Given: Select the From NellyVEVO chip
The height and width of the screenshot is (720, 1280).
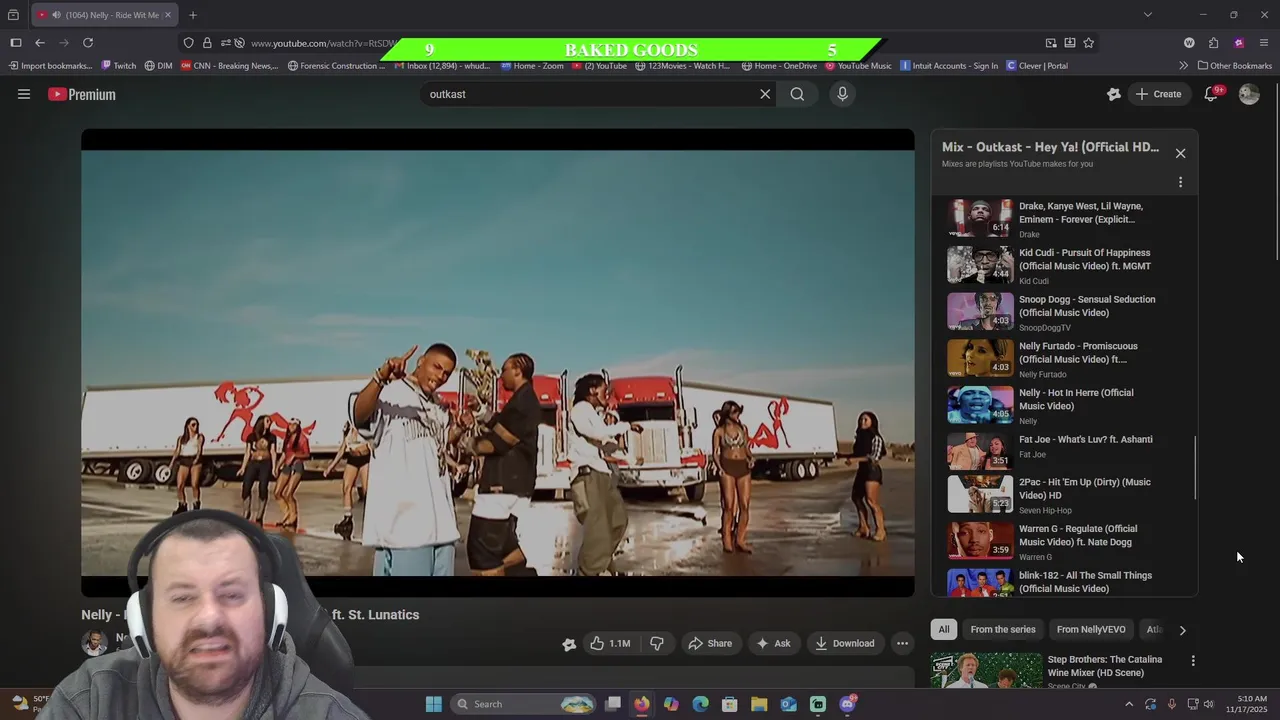Looking at the screenshot, I should [1091, 629].
